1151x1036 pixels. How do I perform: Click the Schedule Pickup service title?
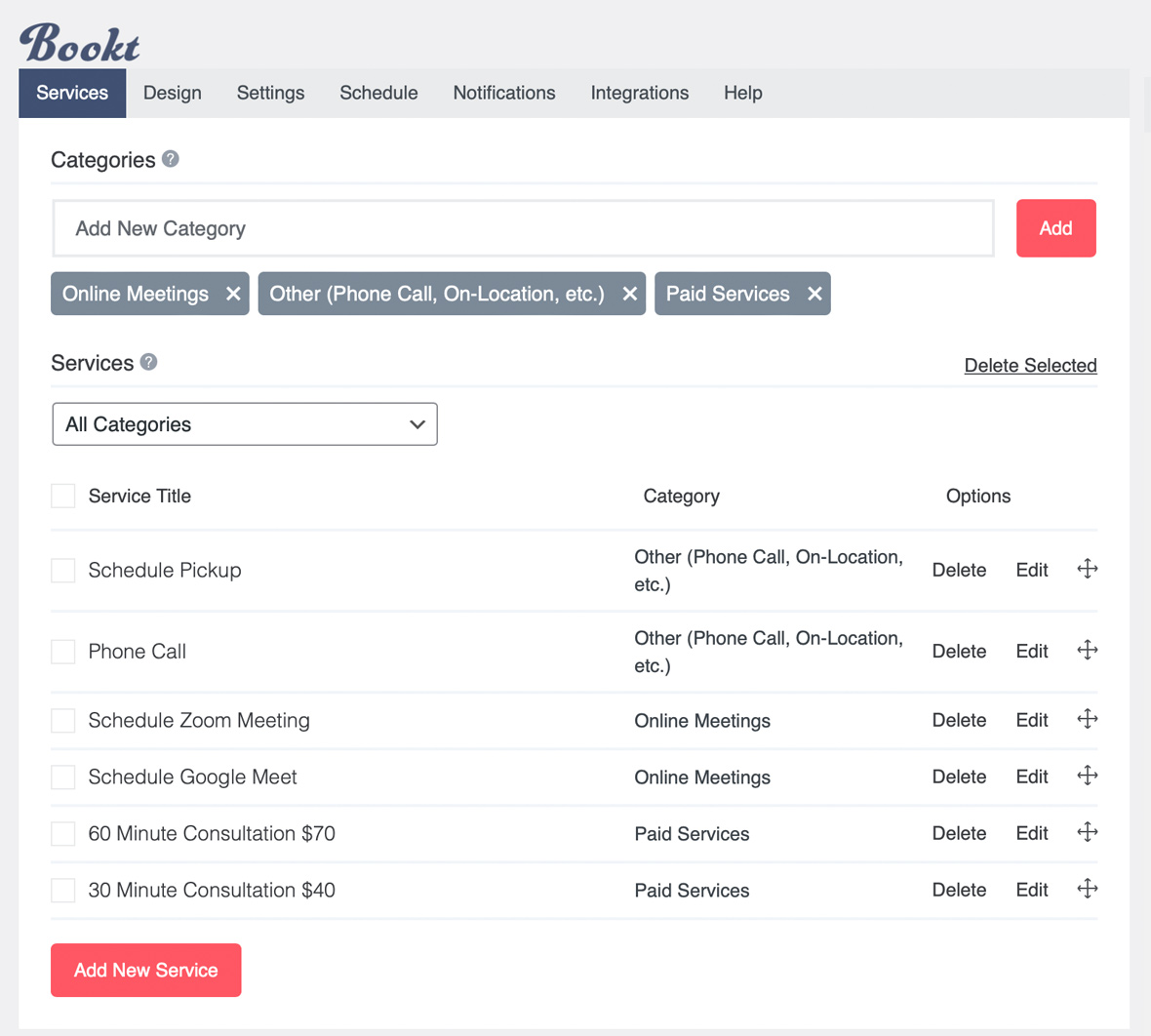tap(165, 571)
